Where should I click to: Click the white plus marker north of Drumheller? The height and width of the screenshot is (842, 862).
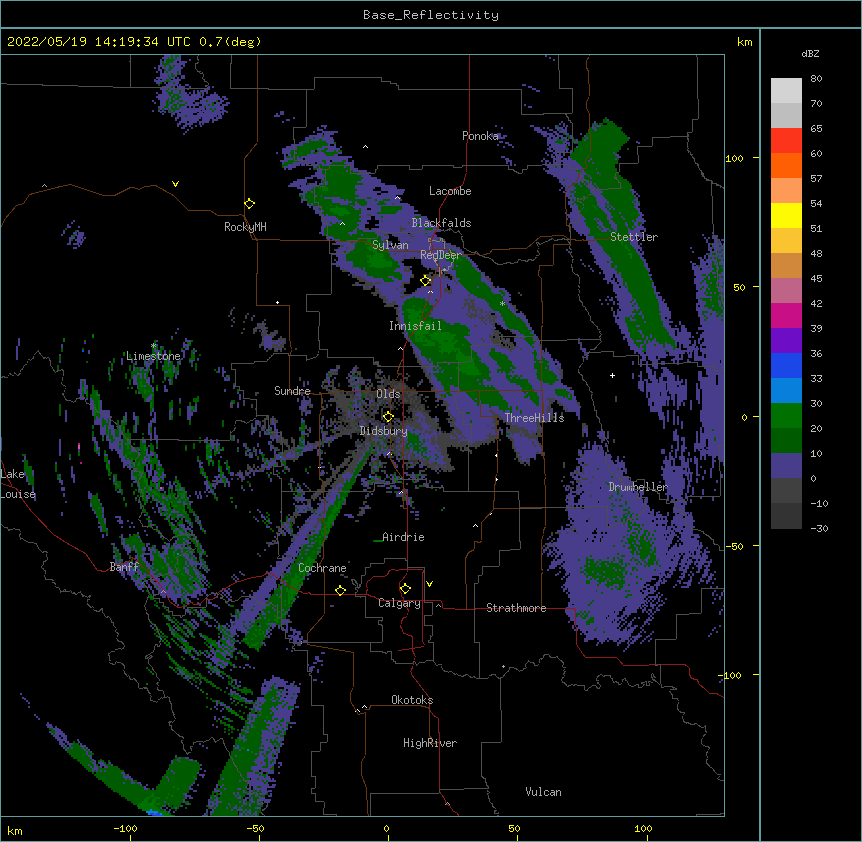[x=612, y=375]
